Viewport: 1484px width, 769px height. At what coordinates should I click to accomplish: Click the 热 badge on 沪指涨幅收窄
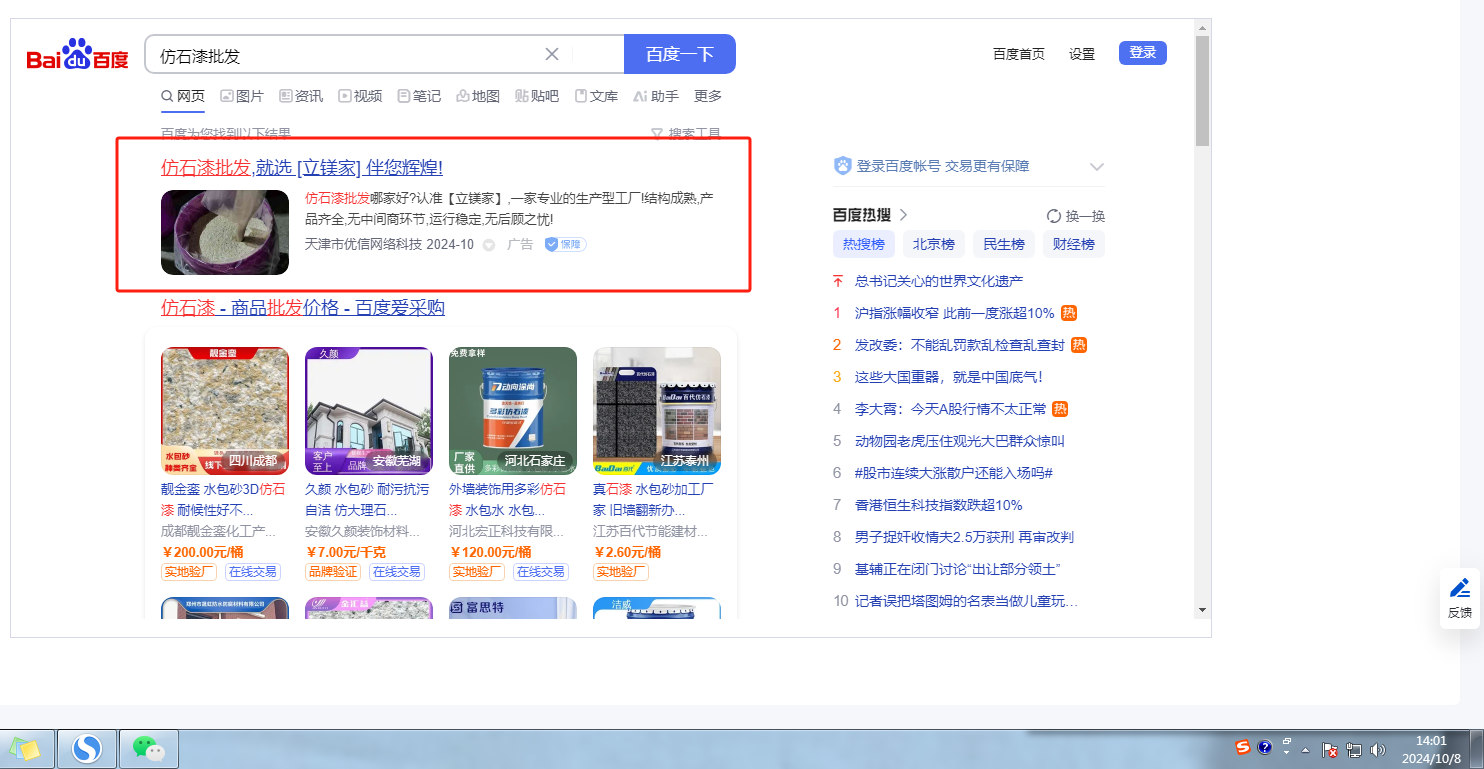pos(1069,313)
